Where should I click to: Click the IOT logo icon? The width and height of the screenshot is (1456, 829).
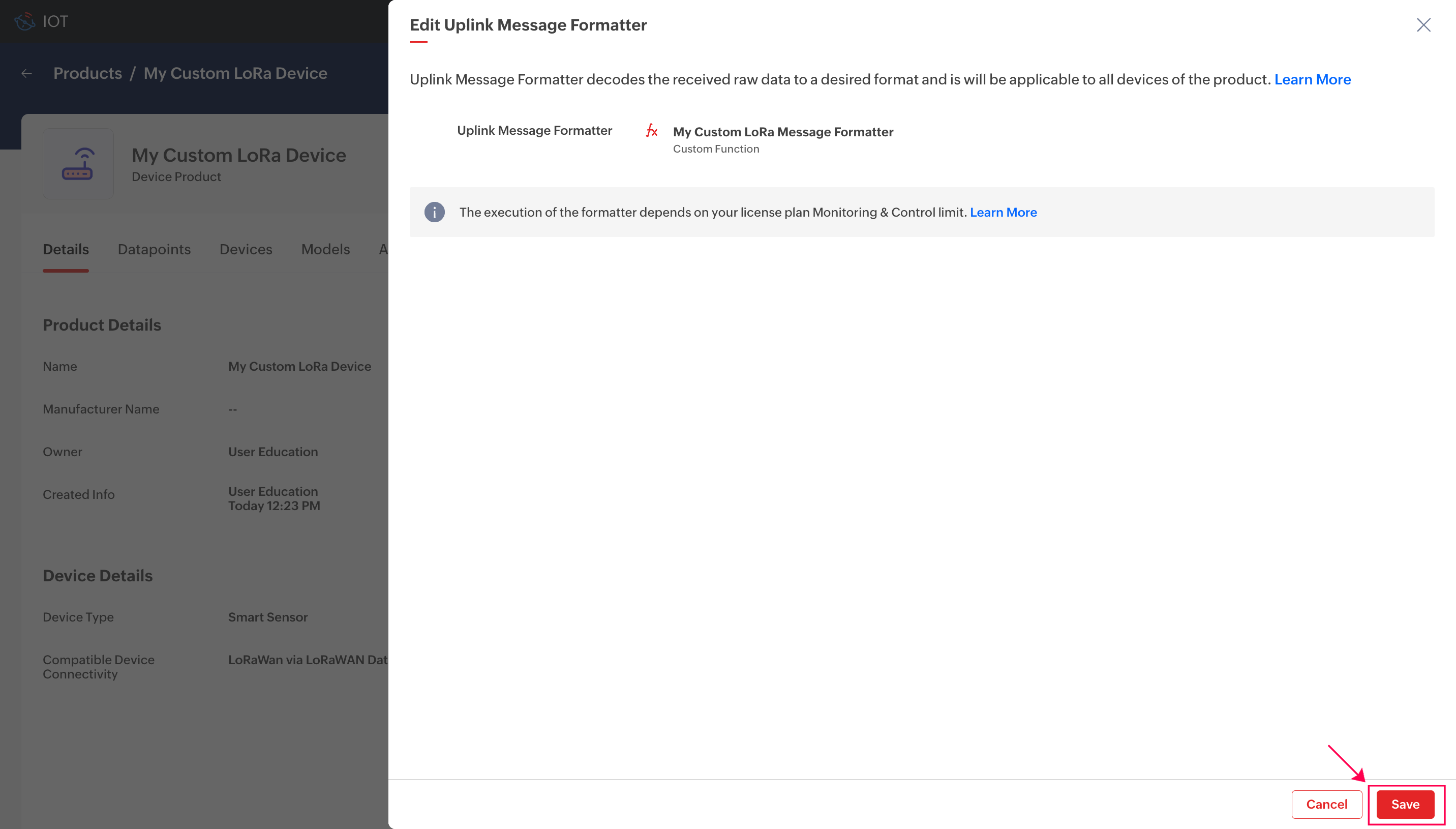[24, 22]
